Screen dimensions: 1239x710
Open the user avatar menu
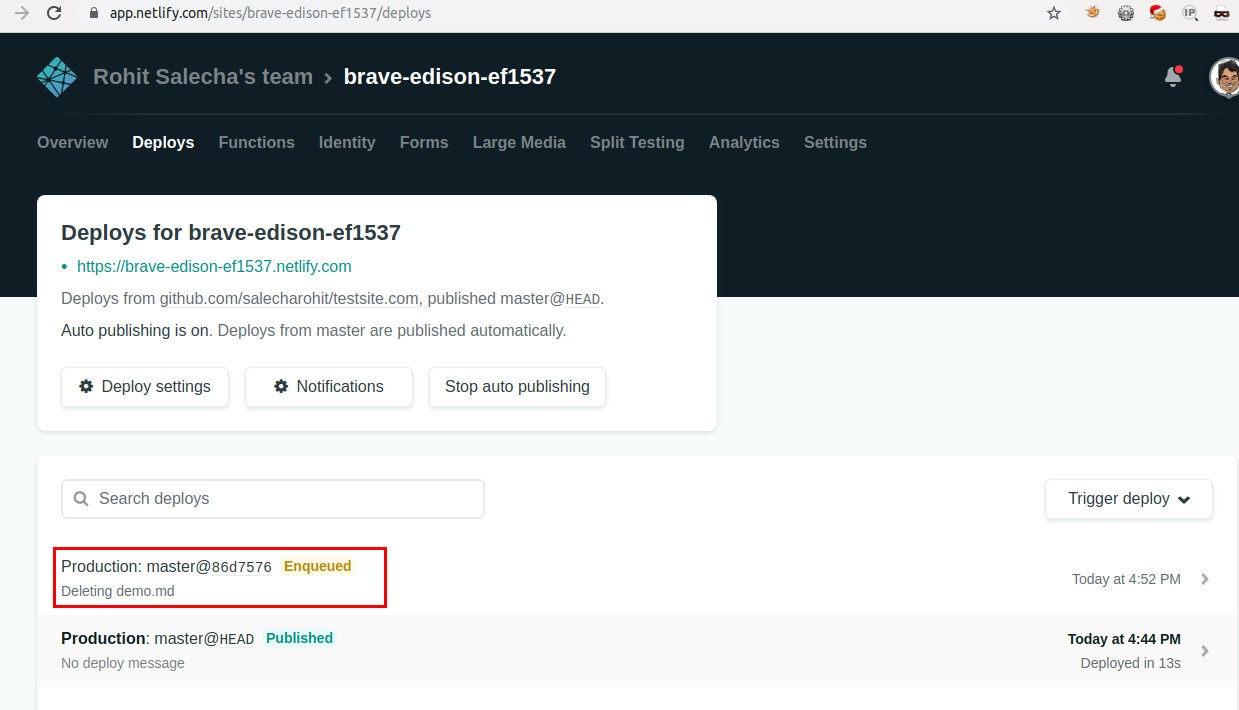[x=1224, y=77]
